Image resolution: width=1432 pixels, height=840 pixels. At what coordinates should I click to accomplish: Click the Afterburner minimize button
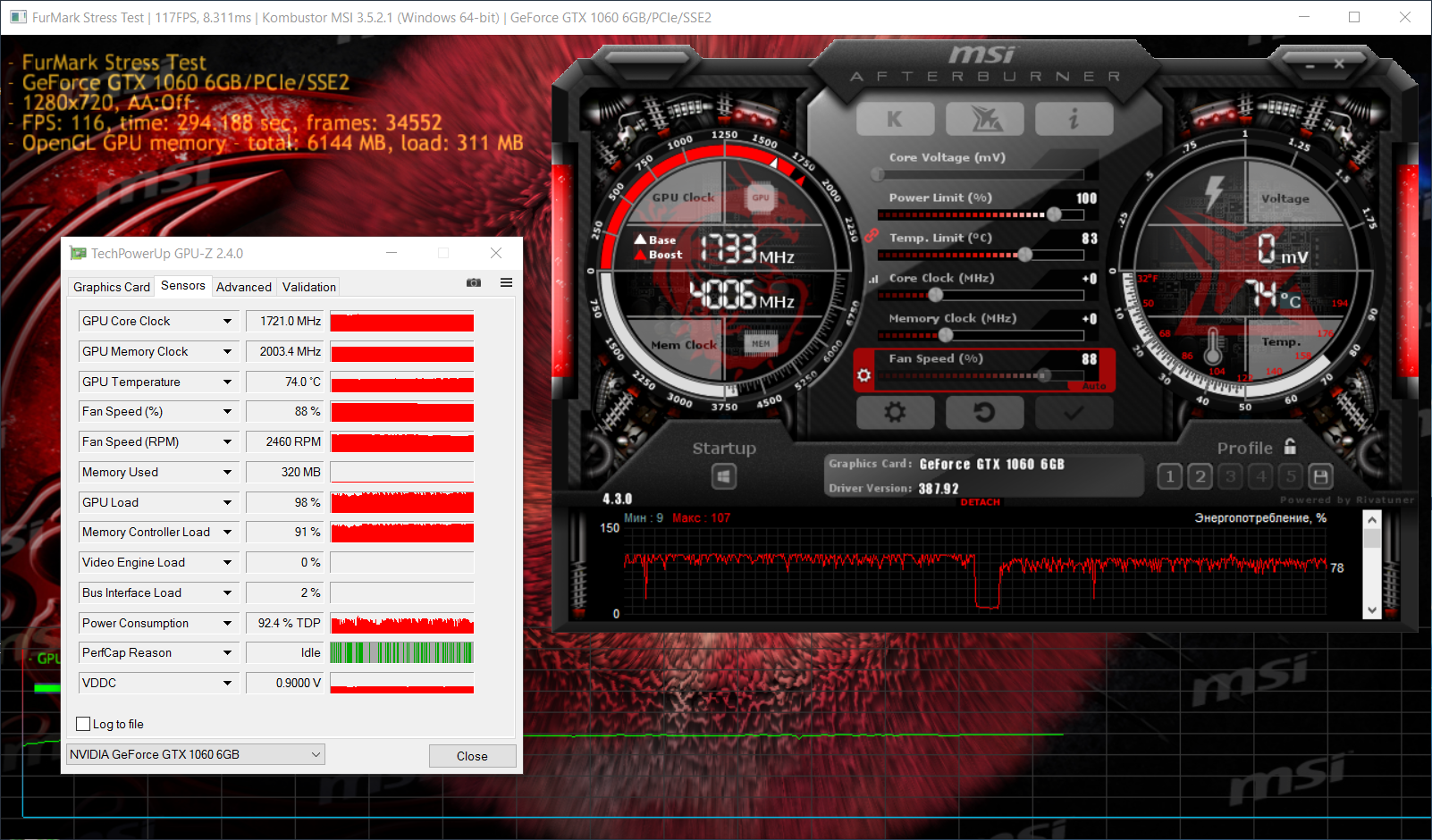[1310, 65]
